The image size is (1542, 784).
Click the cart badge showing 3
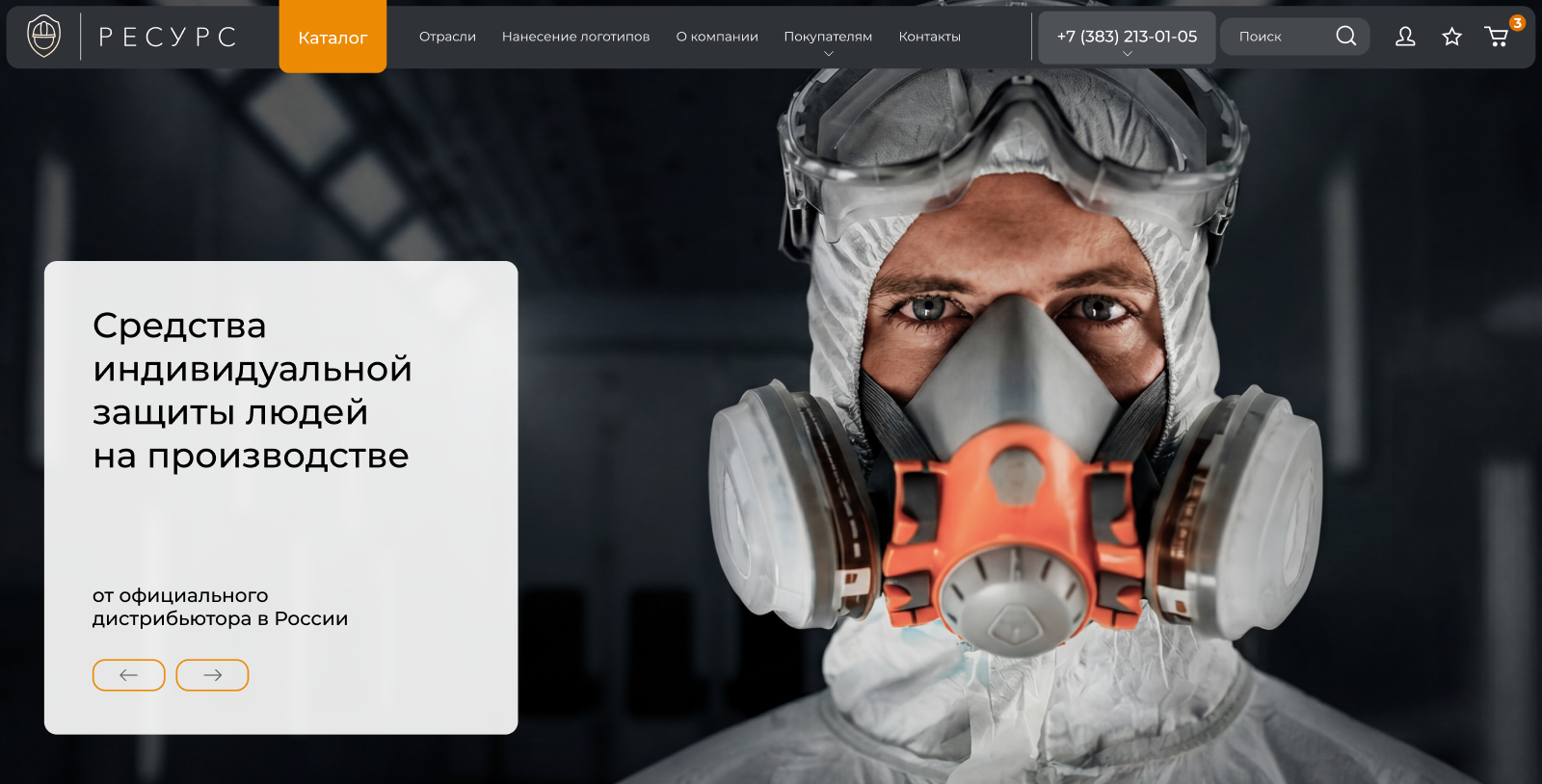point(1517,22)
